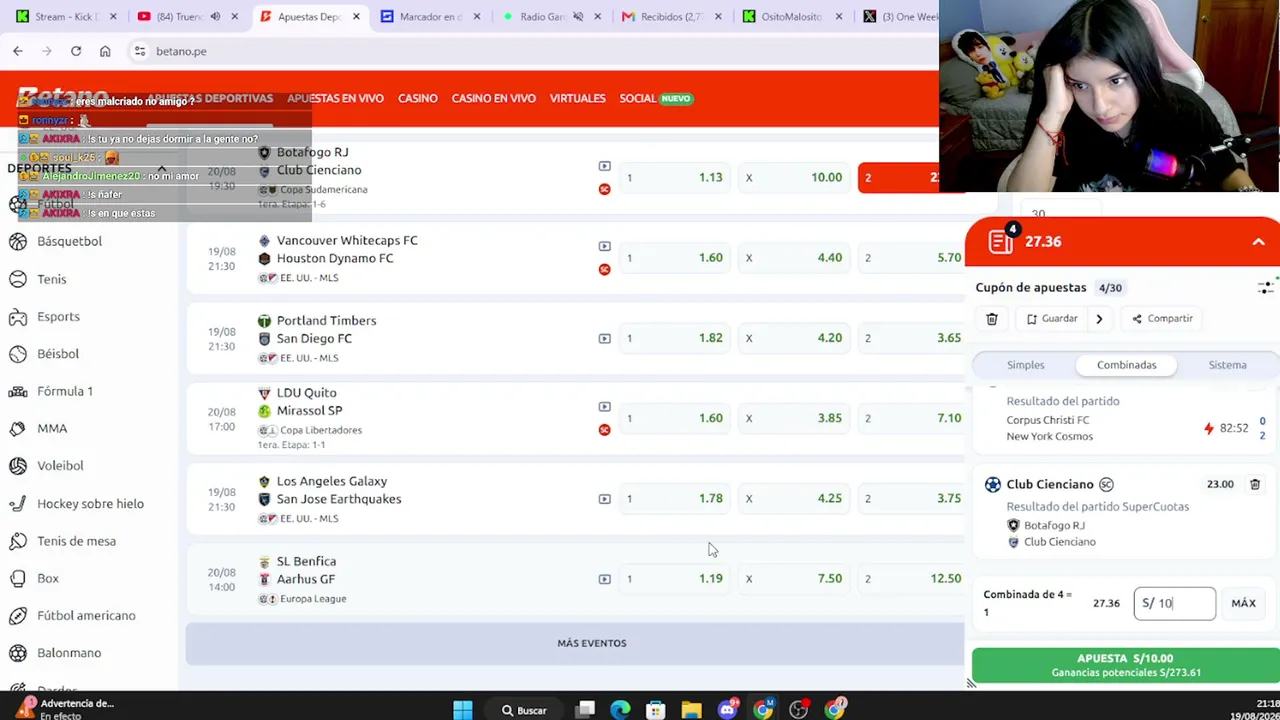Image resolution: width=1280 pixels, height=720 pixels.
Task: Switch to the Gmail Recibidos tab
Action: pyautogui.click(x=673, y=17)
